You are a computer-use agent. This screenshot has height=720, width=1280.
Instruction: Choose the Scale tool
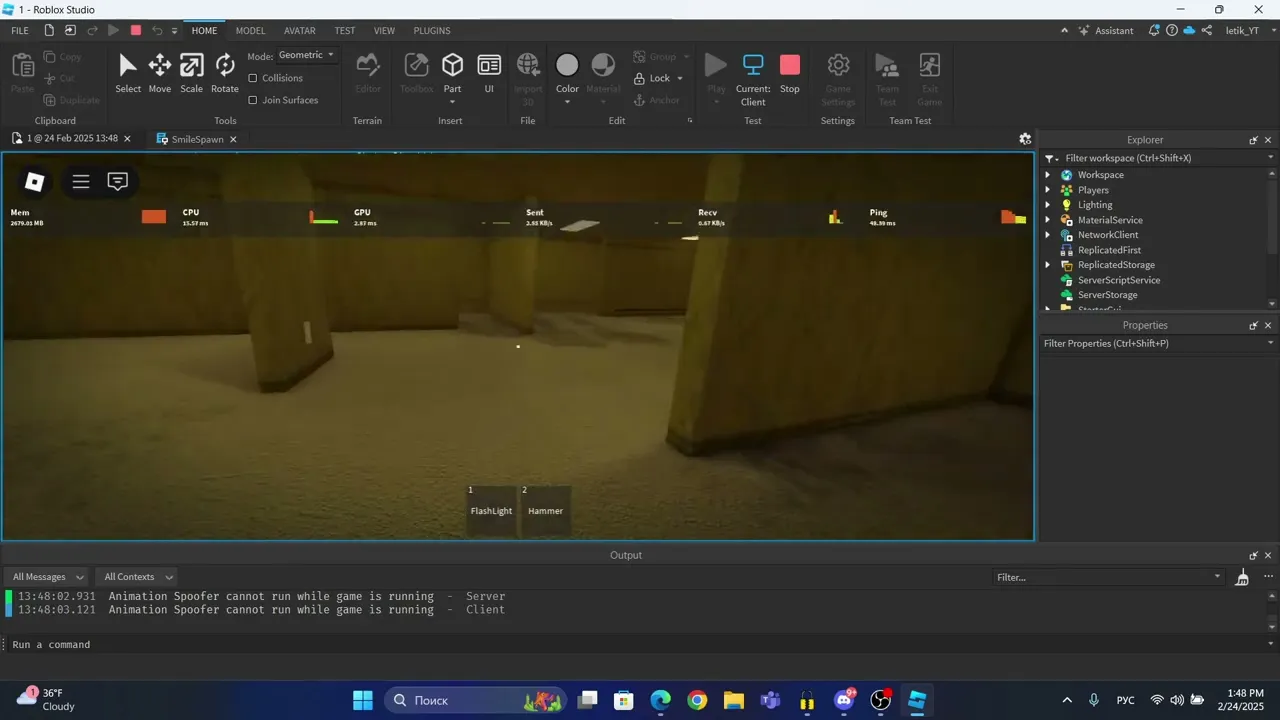191,74
